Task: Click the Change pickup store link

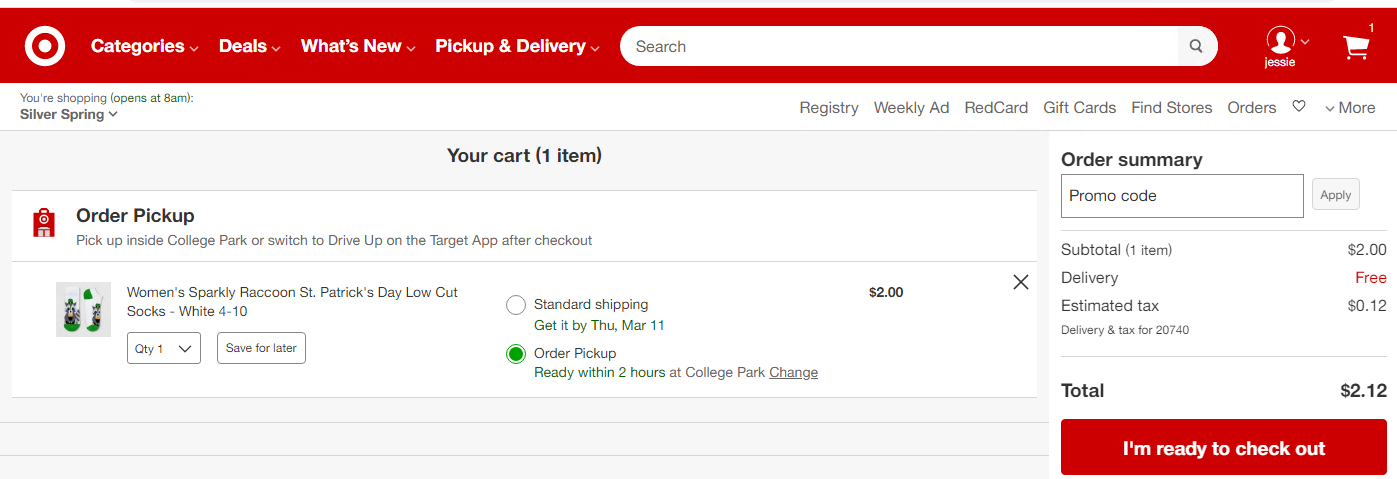Action: pyautogui.click(x=793, y=373)
